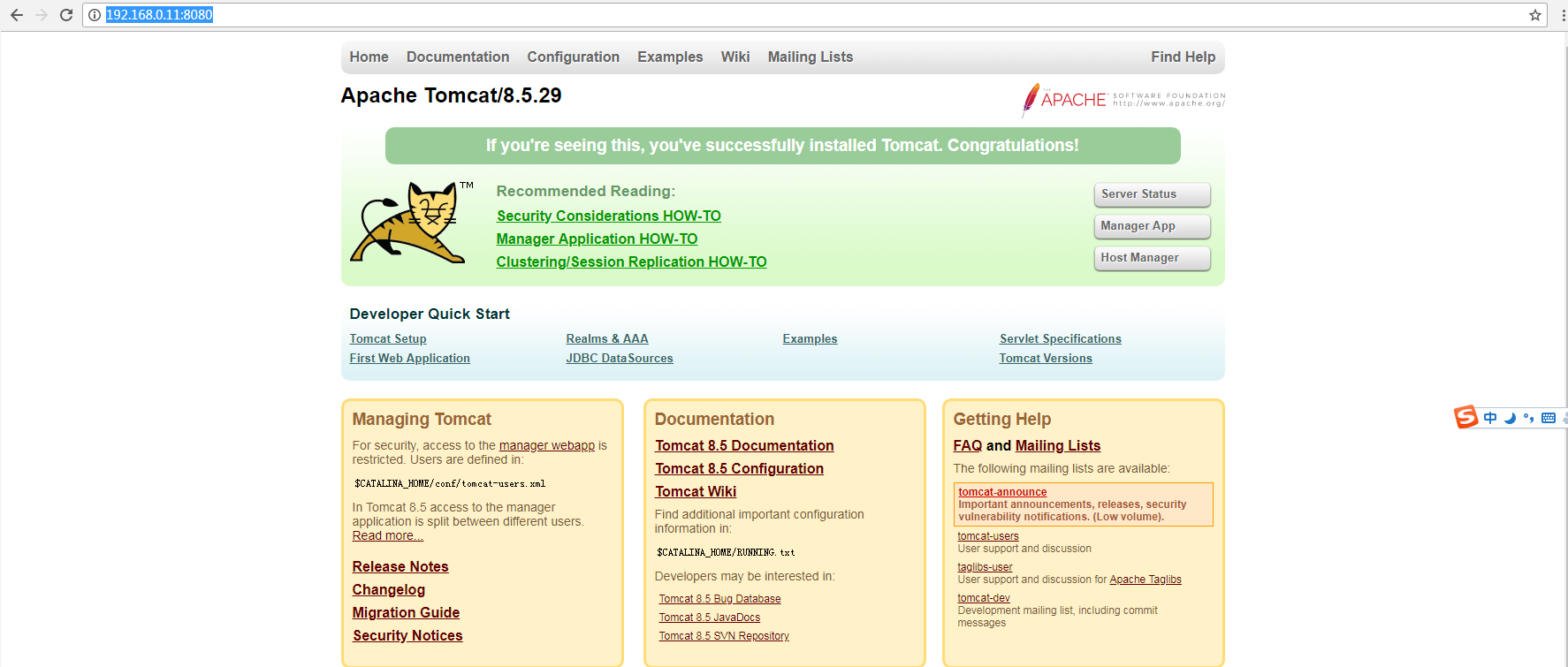
Task: Open the Security Notices link
Action: coord(407,636)
